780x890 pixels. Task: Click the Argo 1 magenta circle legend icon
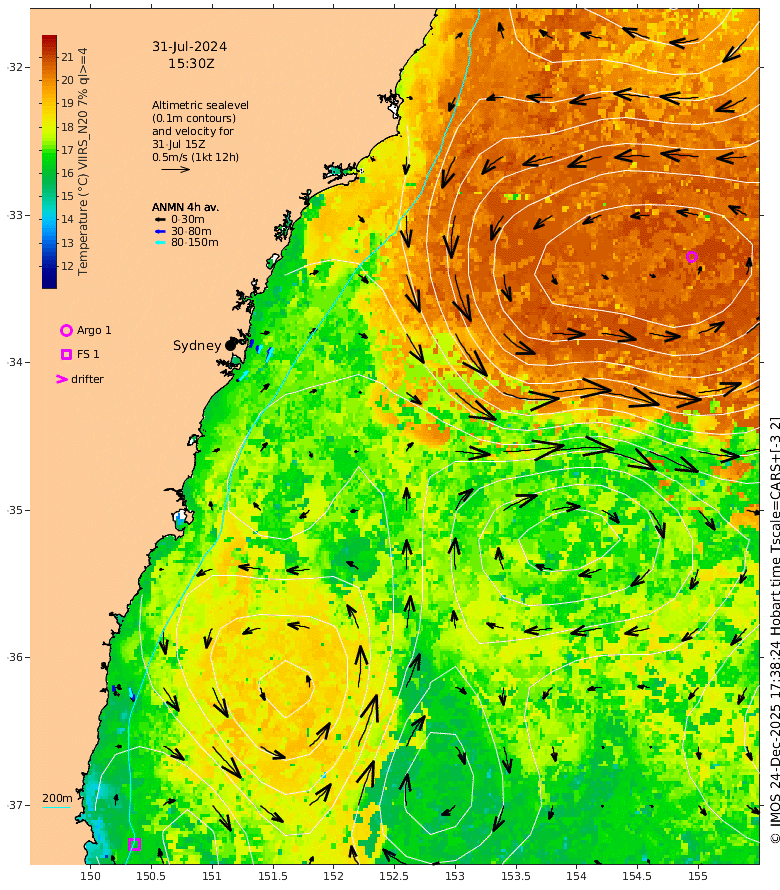coord(66,330)
